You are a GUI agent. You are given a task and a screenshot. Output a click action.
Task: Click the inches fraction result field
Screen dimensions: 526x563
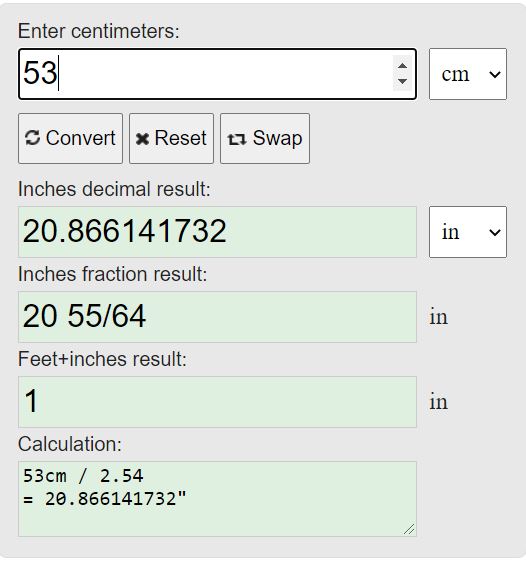[217, 317]
